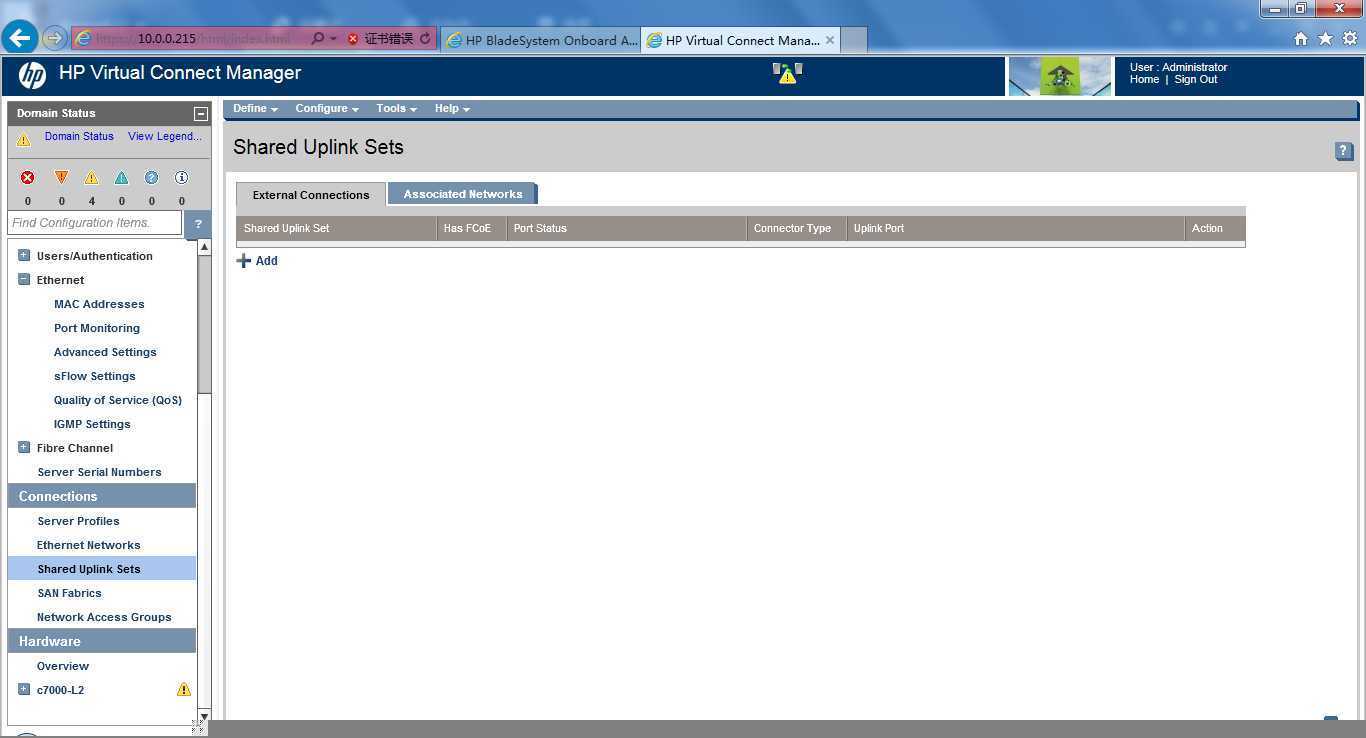Viewport: 1366px width, 738px height.
Task: Open a new browser tab
Action: [x=853, y=40]
